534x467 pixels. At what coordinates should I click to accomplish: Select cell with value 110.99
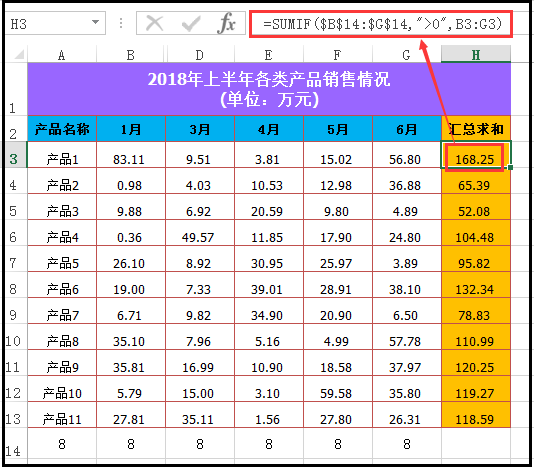pos(476,337)
